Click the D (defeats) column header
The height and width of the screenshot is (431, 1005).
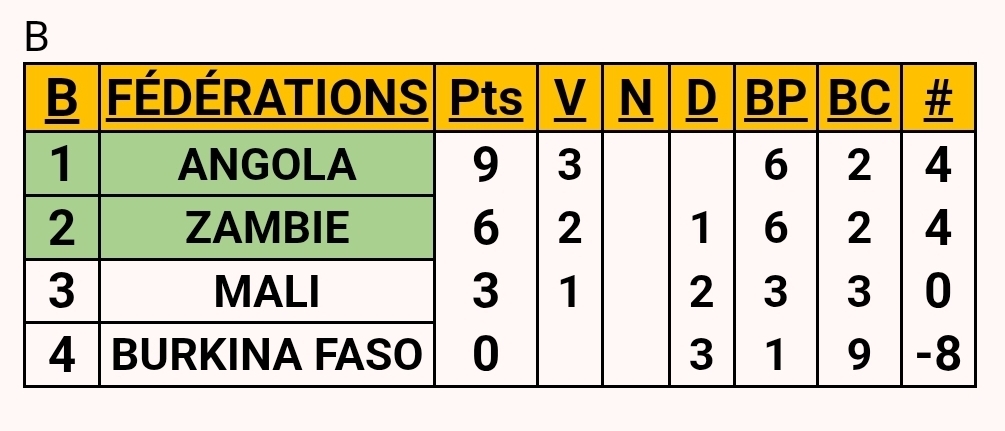tap(703, 97)
